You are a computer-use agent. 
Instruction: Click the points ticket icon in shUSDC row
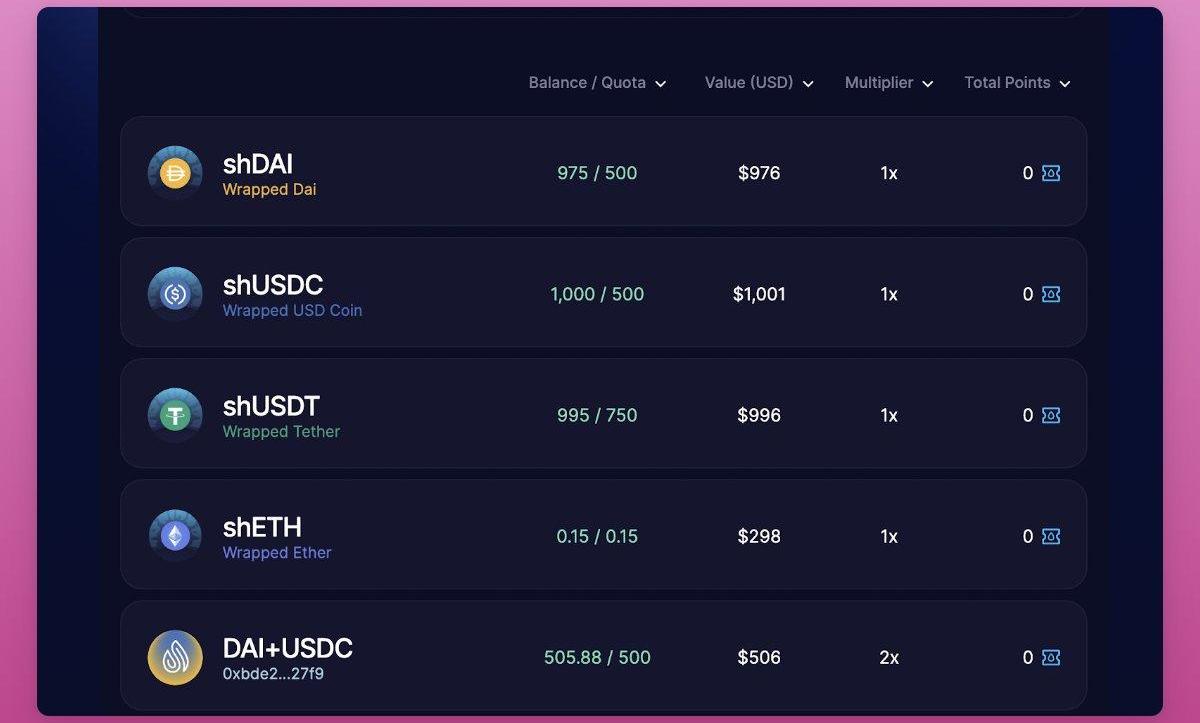click(x=1051, y=294)
